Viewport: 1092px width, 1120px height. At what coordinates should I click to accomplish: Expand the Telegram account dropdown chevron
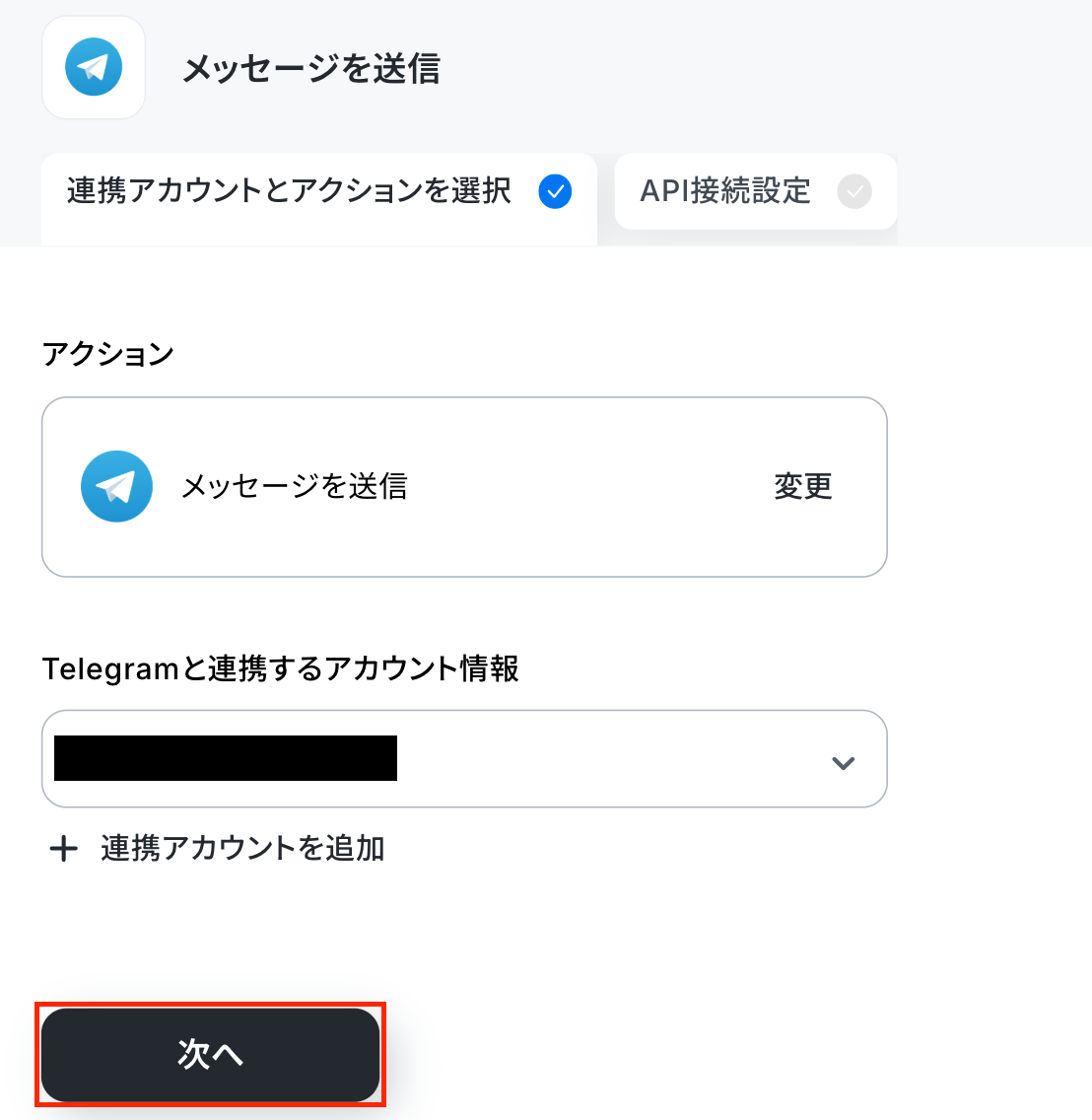(844, 763)
